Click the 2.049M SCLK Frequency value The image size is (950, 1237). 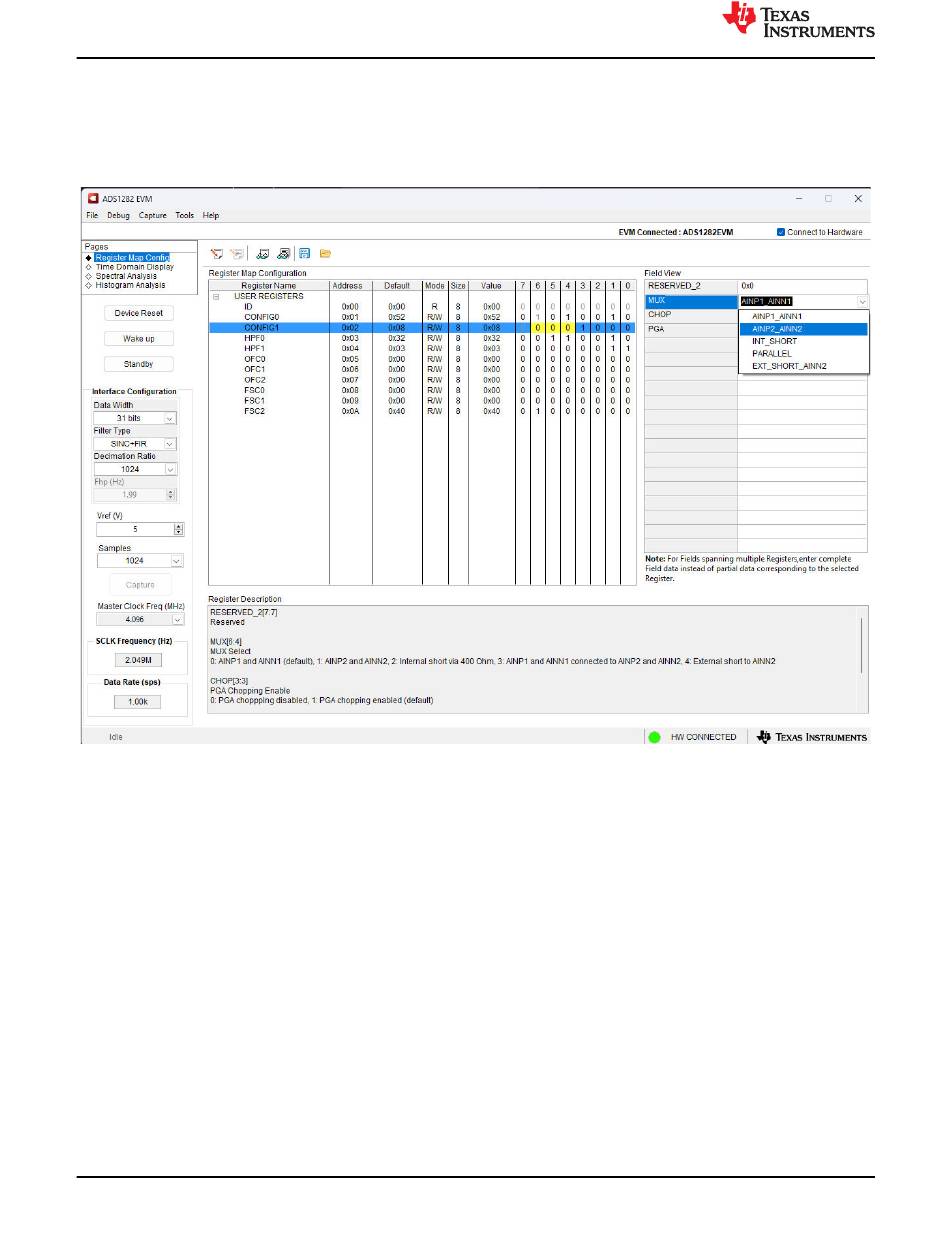[139, 660]
